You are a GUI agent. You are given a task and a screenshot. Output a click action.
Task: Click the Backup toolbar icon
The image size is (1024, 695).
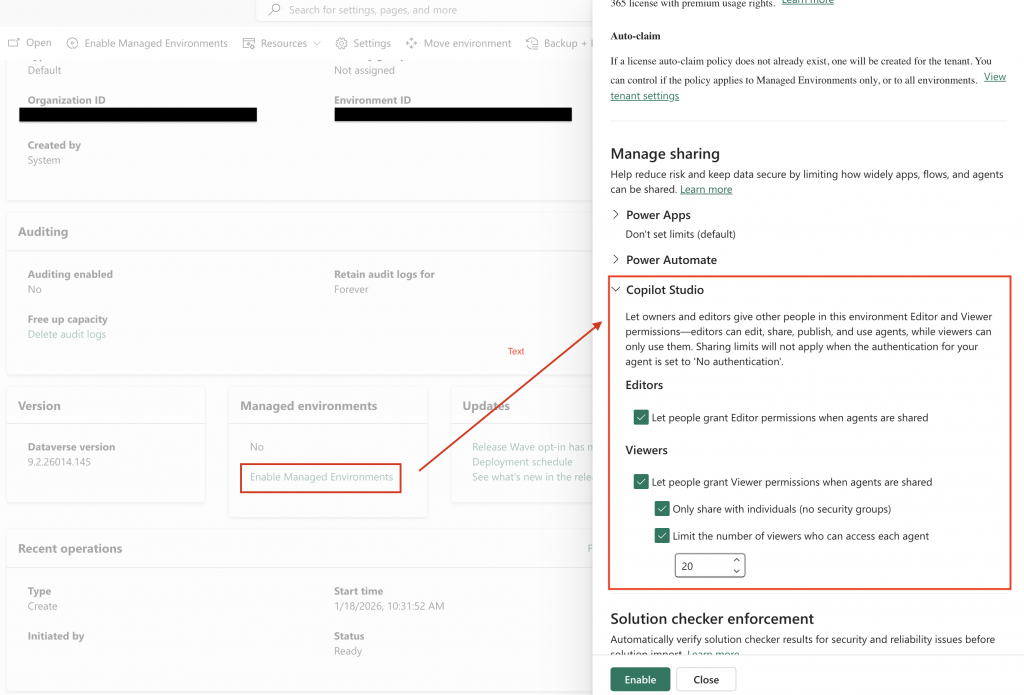533,43
